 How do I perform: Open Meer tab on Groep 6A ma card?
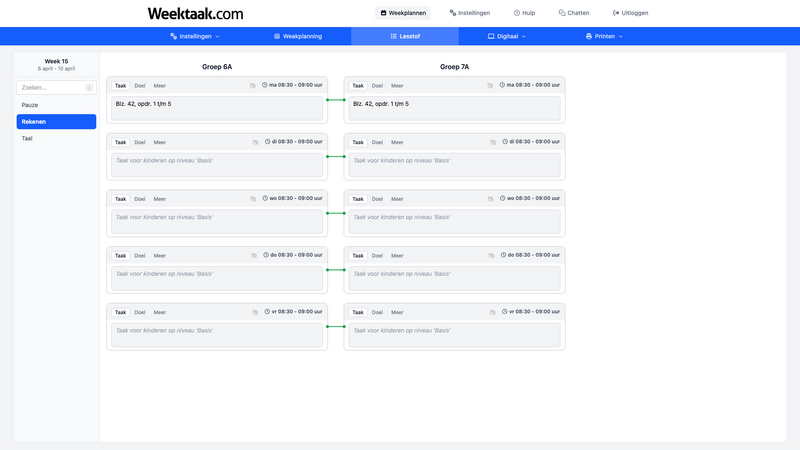click(160, 86)
